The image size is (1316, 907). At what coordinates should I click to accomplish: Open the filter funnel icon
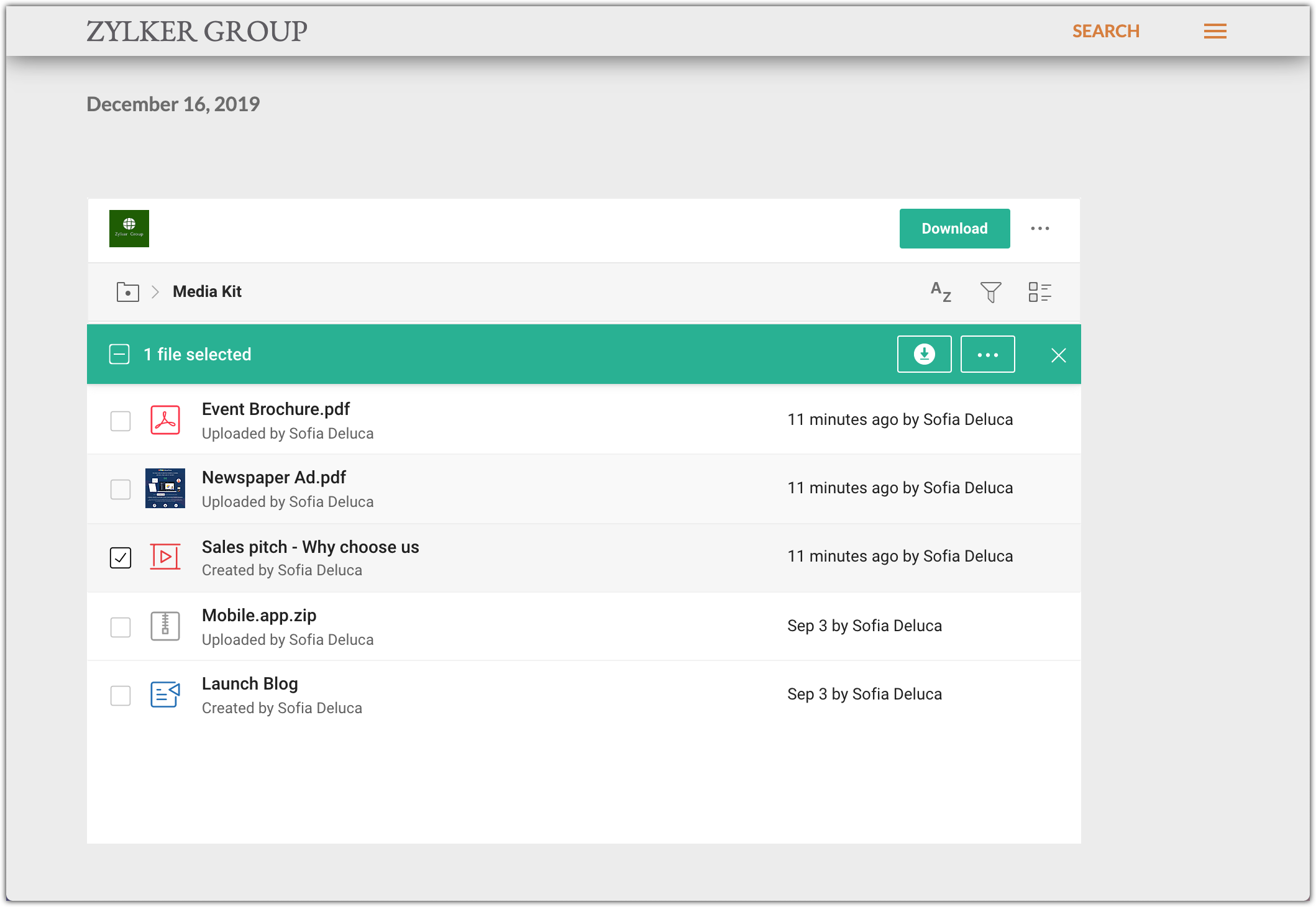(x=990, y=291)
